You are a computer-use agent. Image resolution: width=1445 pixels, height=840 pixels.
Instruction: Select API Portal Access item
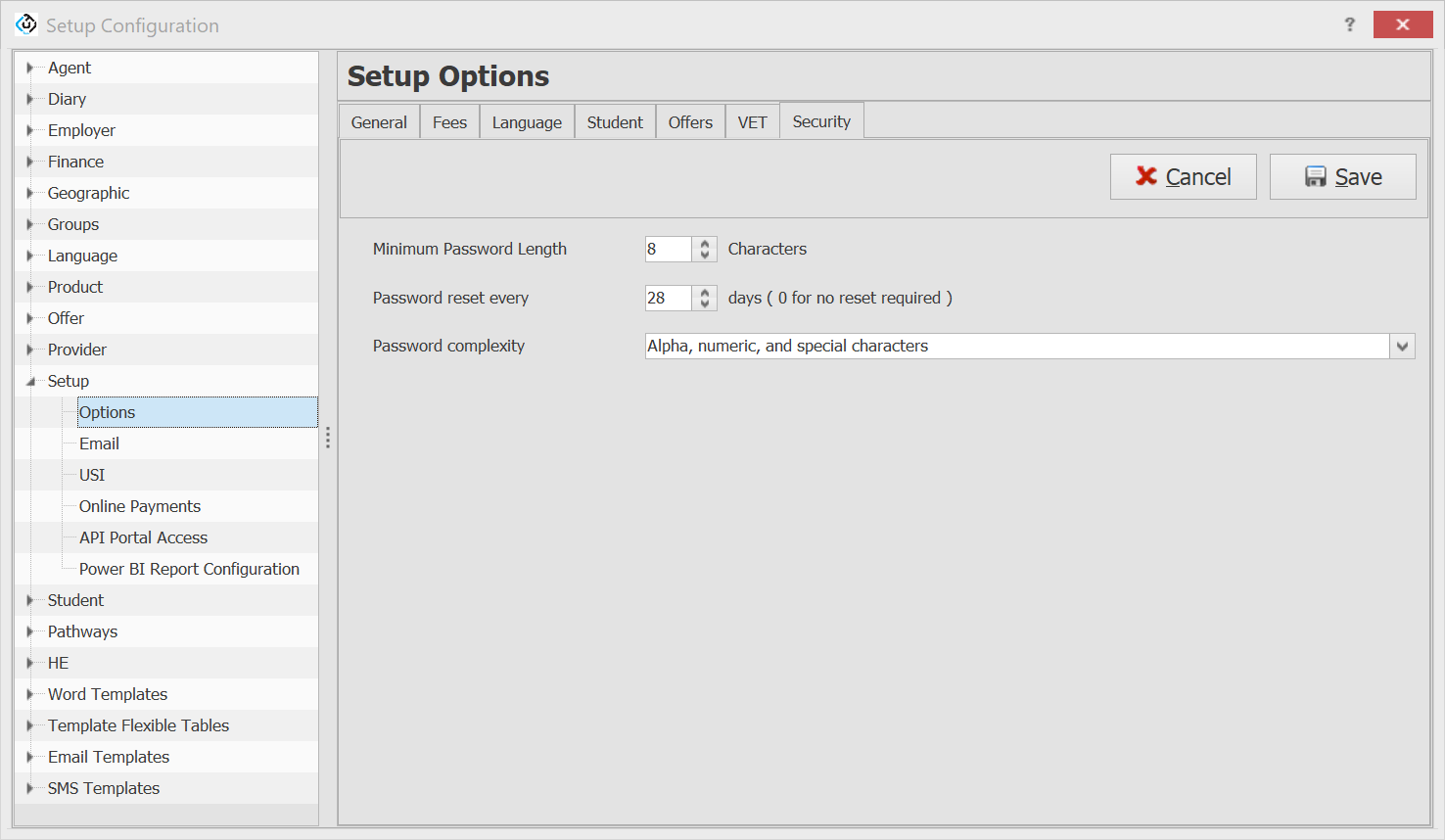143,537
